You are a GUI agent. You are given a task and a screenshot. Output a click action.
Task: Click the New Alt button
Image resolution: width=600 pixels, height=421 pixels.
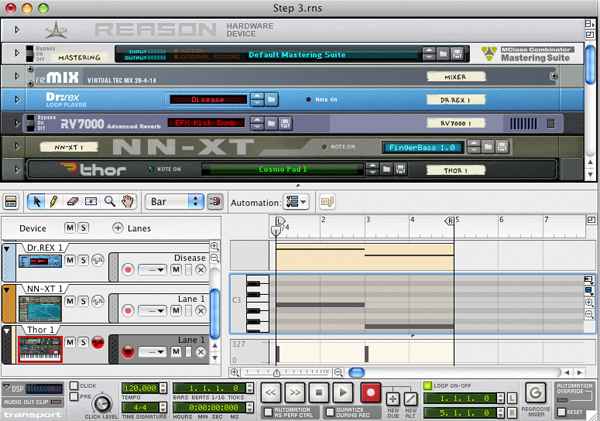pos(411,399)
